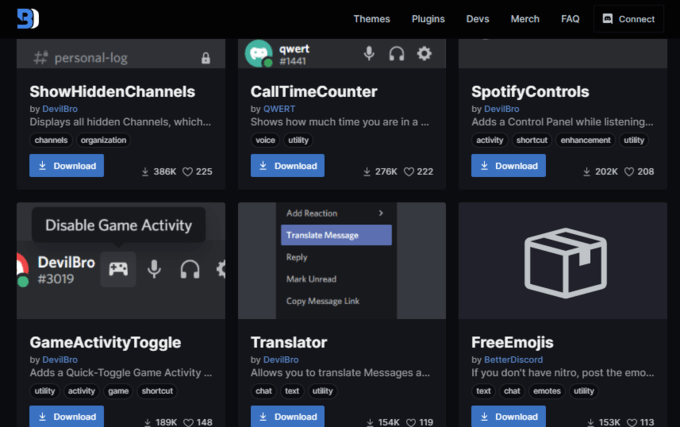
Task: Click the heart icon on Translator card
Action: tap(407, 422)
